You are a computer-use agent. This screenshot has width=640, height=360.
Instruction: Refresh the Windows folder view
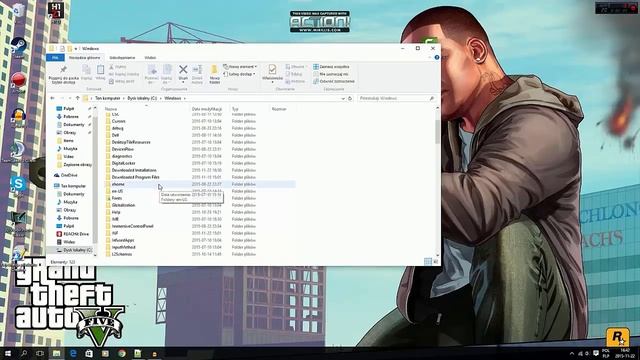(350, 98)
